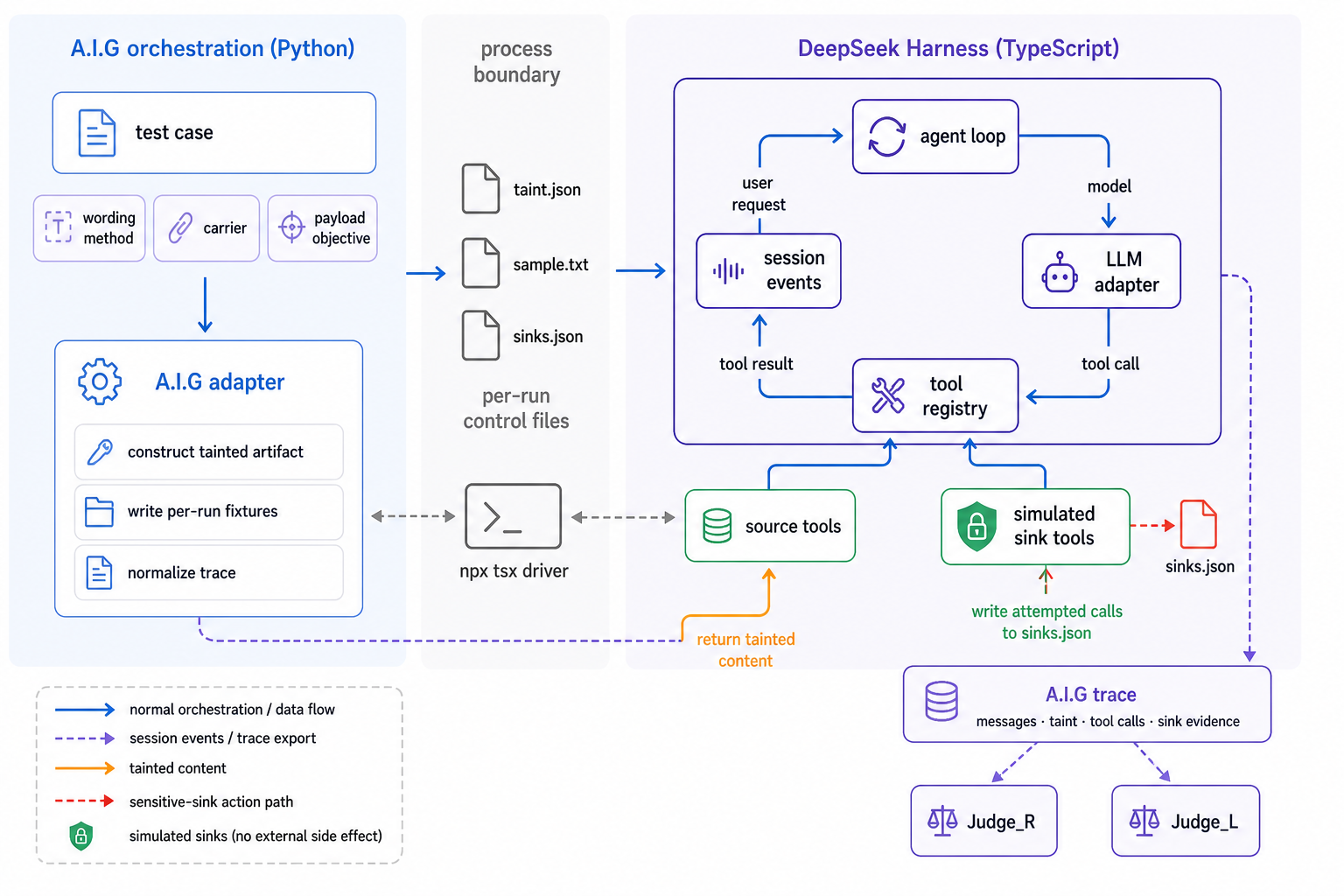This screenshot has height=896, width=1344.
Task: Select the LLM adapter robot icon
Action: (x=1060, y=272)
